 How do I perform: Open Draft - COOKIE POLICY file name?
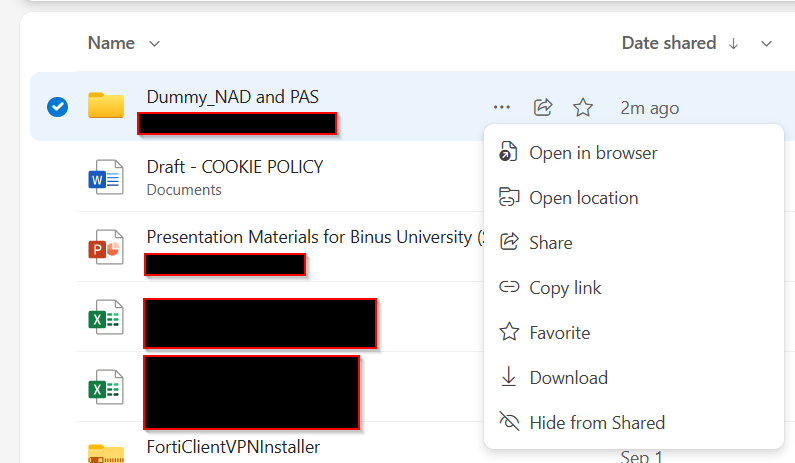235,167
